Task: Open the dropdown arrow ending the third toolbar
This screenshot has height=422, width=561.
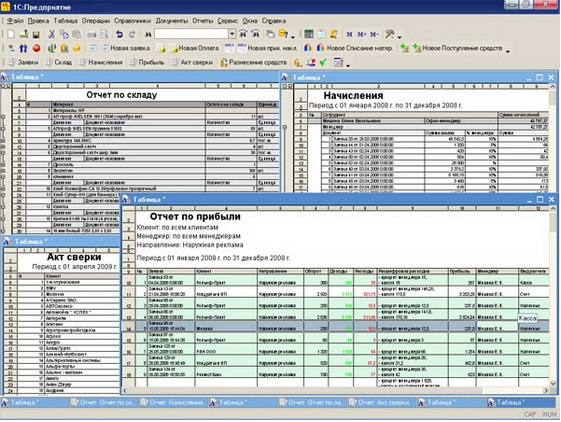Action: click(348, 65)
